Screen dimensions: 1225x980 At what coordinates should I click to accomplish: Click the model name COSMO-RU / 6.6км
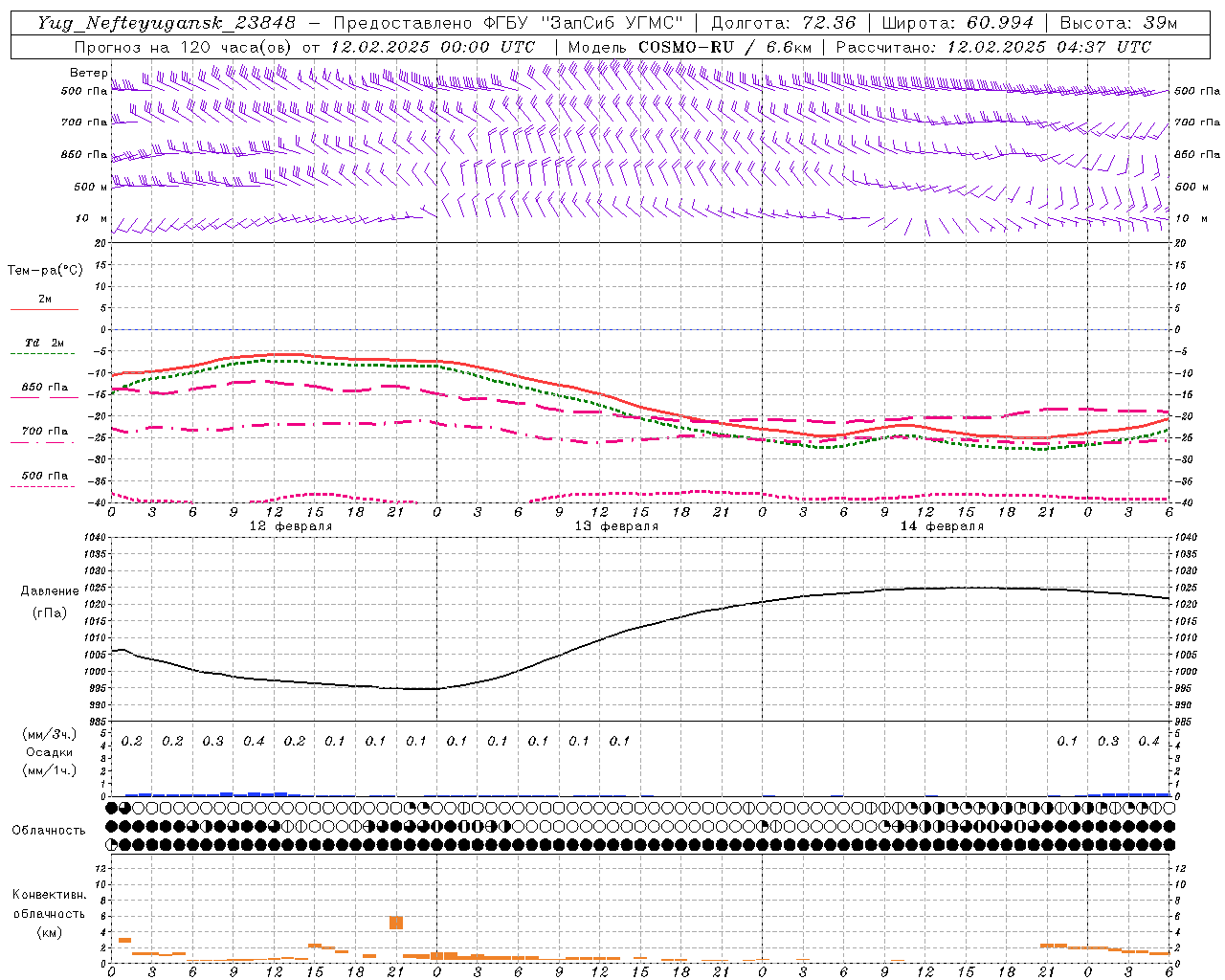pos(725,47)
